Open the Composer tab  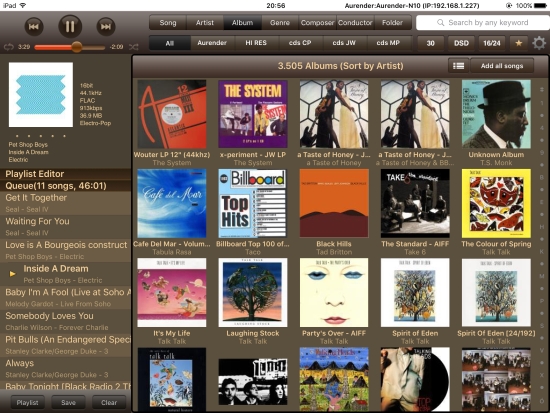coord(317,23)
